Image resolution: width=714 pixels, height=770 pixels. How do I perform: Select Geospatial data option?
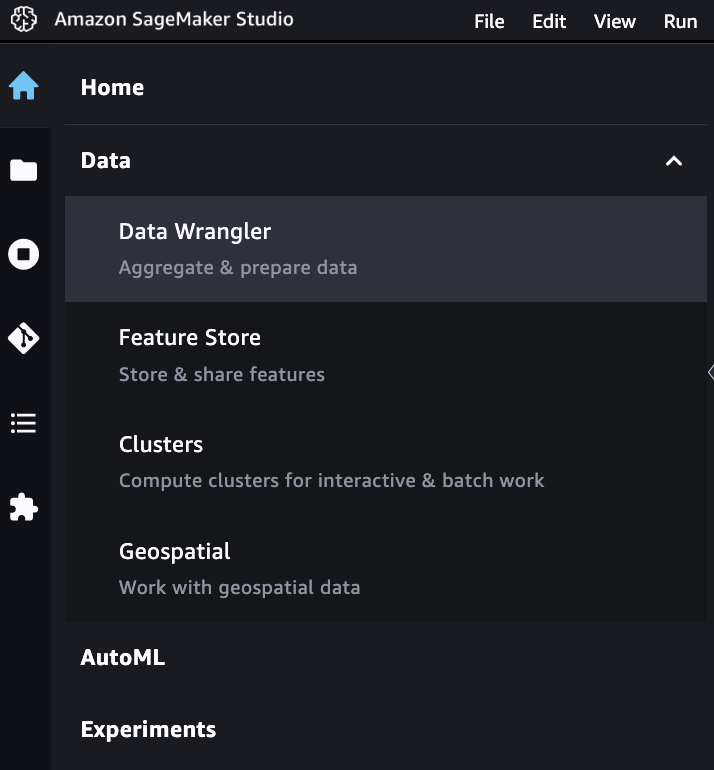[x=386, y=569]
